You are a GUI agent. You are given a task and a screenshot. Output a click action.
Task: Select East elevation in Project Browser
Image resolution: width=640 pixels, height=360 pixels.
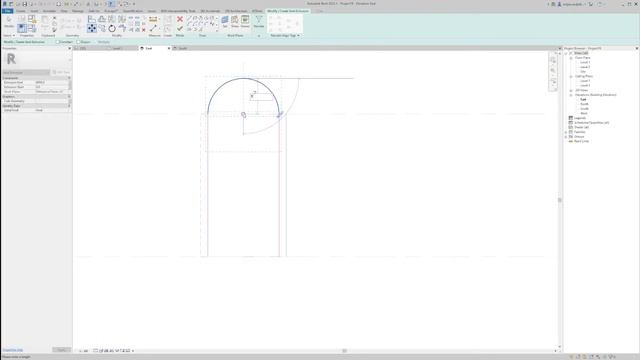583,99
